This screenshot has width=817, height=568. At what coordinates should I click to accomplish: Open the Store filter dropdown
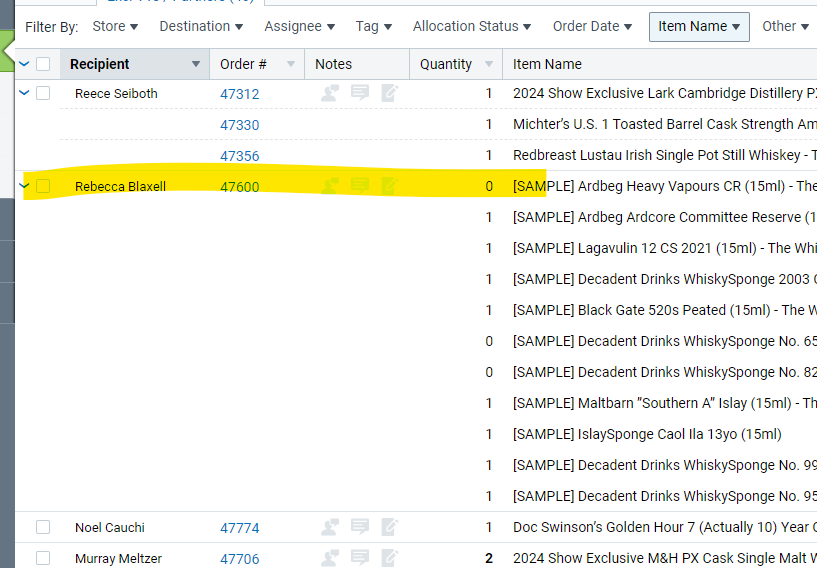tap(115, 26)
